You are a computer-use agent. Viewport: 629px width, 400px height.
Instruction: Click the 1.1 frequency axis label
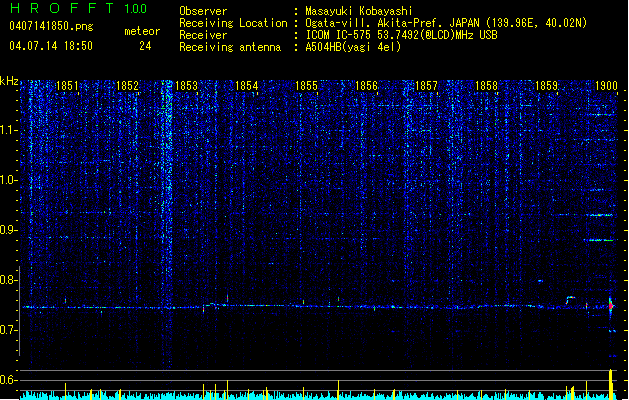(9, 130)
